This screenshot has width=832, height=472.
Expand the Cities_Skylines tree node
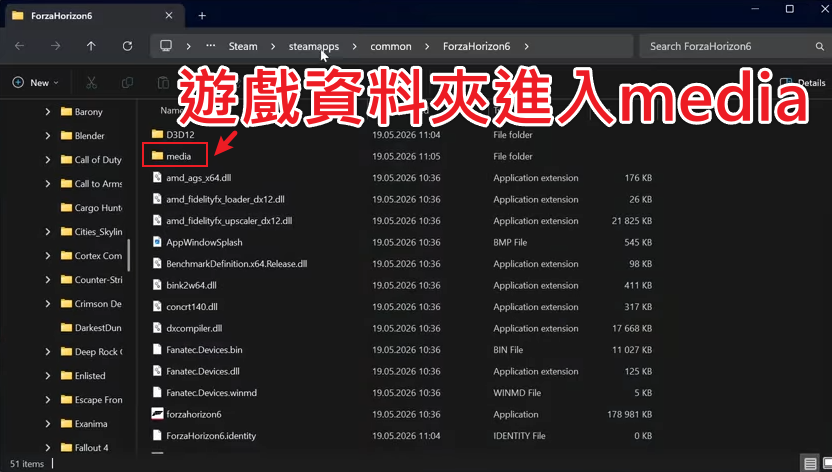(x=48, y=232)
